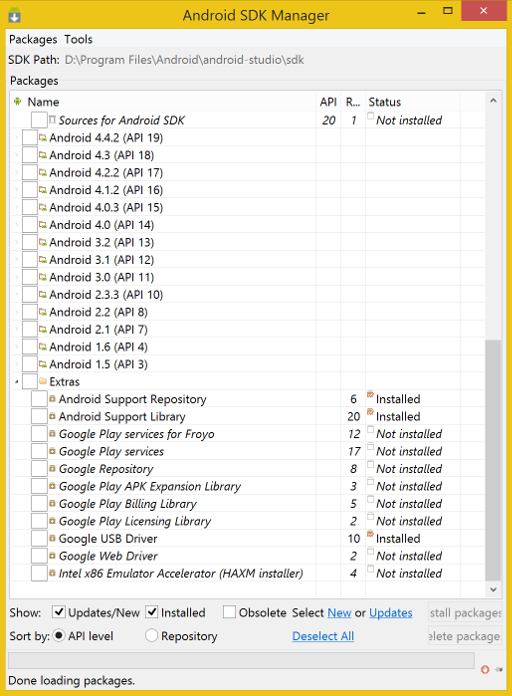Image resolution: width=512 pixels, height=696 pixels.
Task: Click the Extras folder icon
Action: point(43,381)
